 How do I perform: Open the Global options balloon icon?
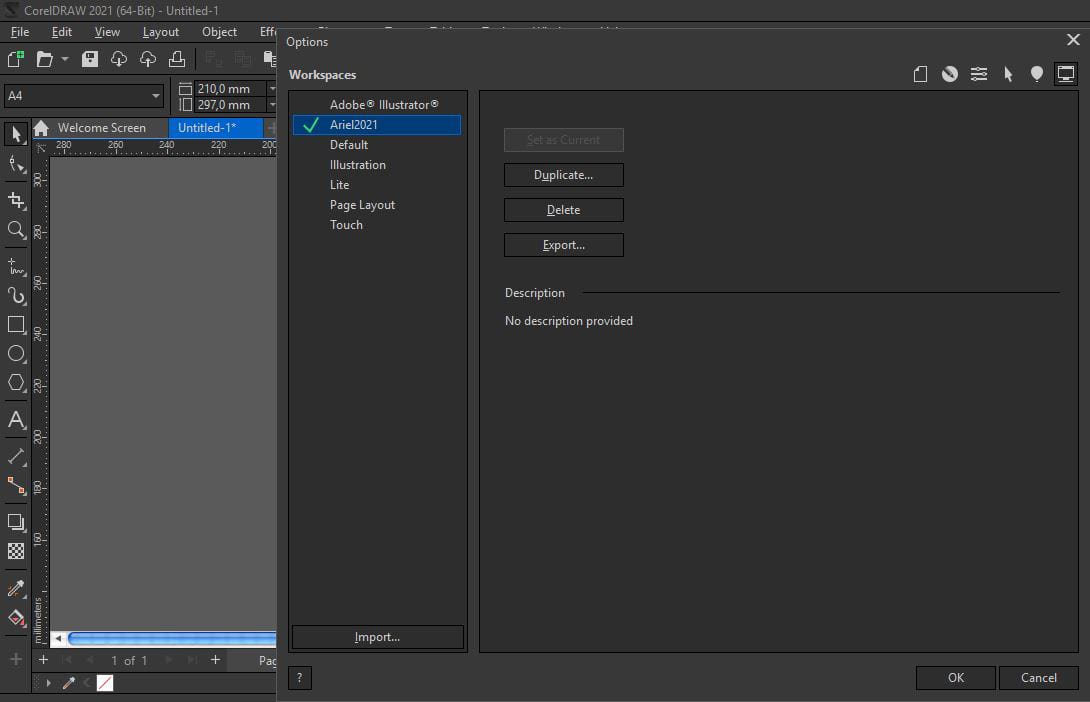pos(1036,74)
